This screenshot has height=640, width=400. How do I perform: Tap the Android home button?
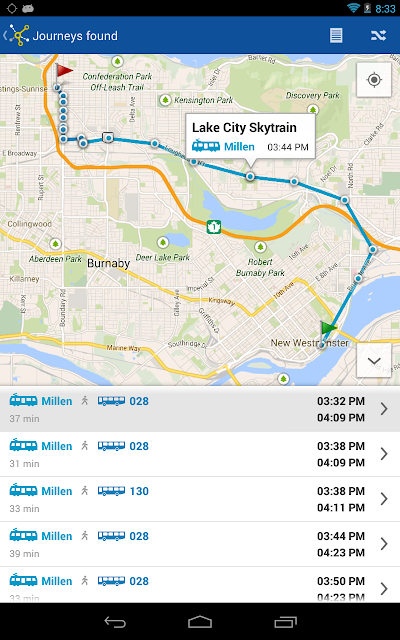(200, 622)
